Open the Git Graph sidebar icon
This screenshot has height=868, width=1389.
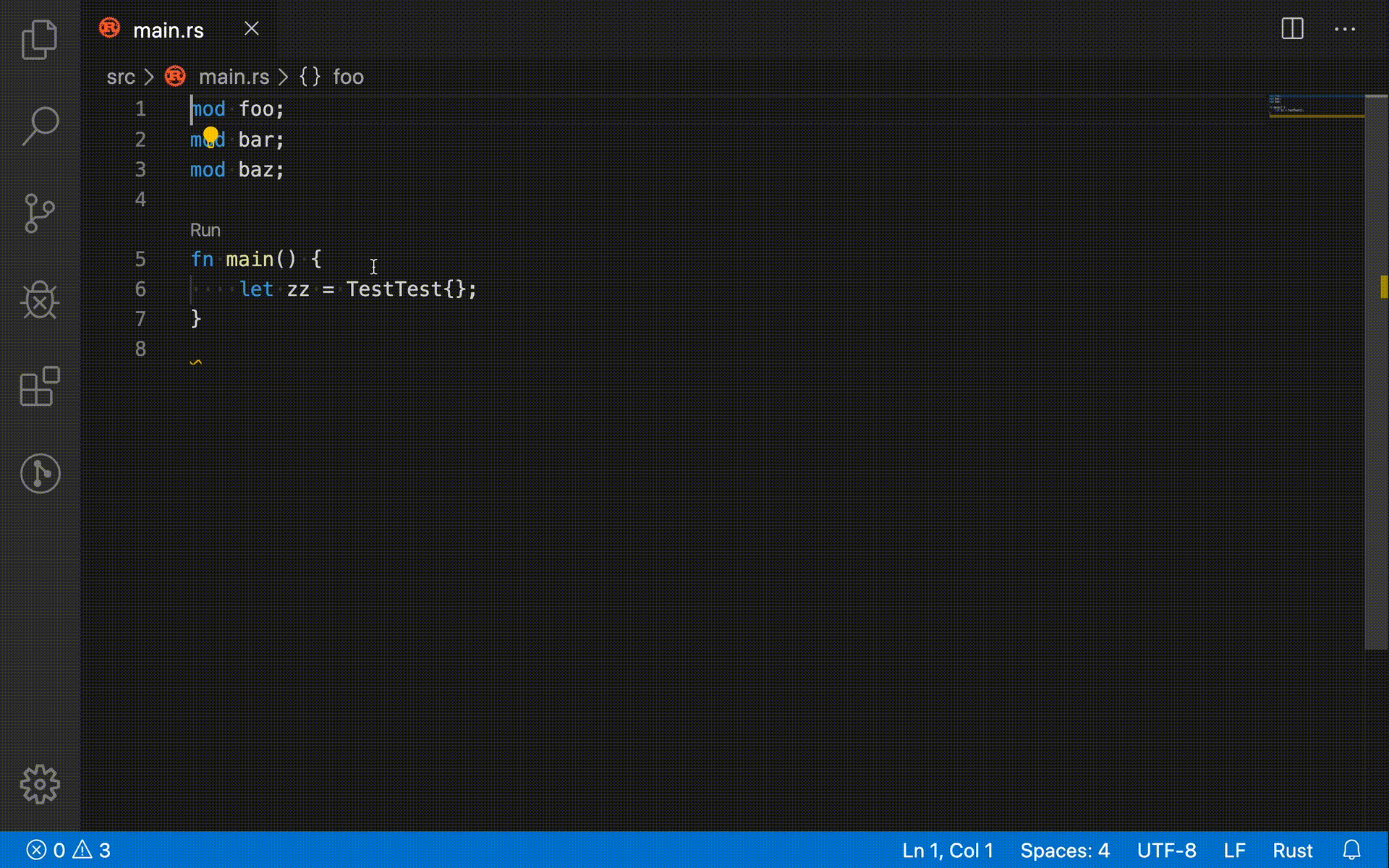40,474
